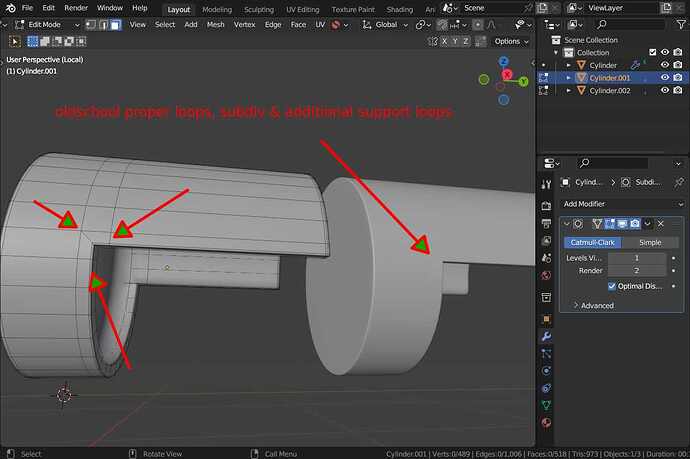Open the Edit menu
Image resolution: width=690 pixels, height=459 pixels.
(x=48, y=8)
